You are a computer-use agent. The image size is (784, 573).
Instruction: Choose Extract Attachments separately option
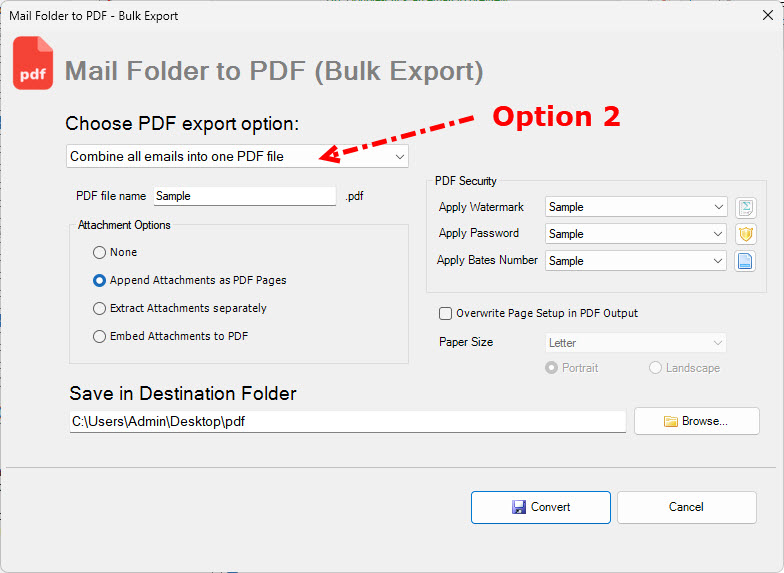click(x=99, y=308)
